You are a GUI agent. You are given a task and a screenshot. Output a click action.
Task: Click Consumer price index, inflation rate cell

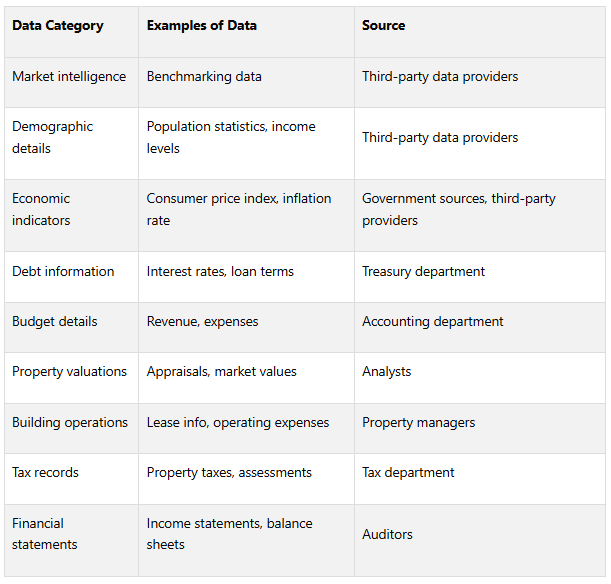239,209
